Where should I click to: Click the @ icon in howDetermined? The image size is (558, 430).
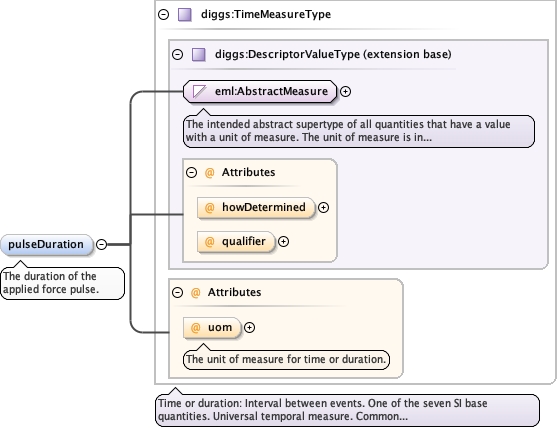(210, 208)
